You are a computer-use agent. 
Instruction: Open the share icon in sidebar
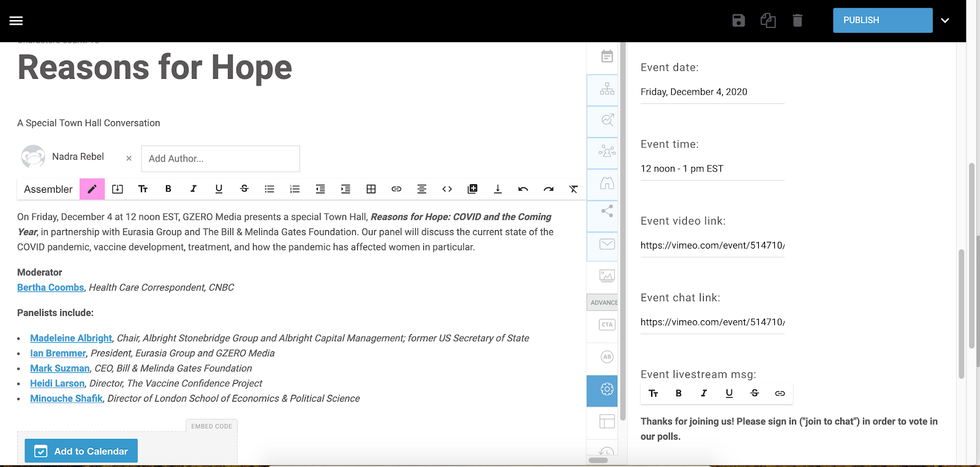pyautogui.click(x=607, y=211)
